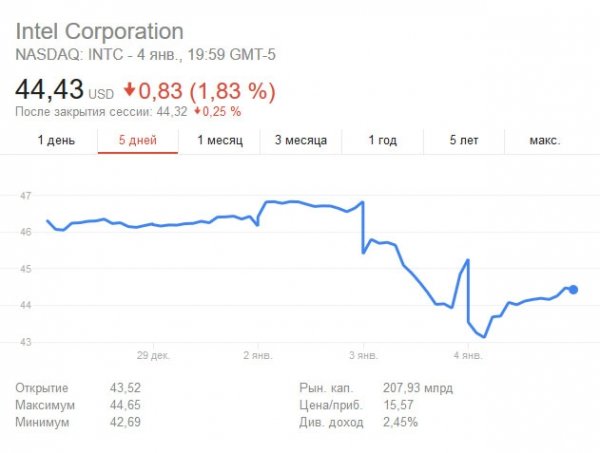The image size is (600, 453).
Task: Click the Максимум value 44,65
Action: 126,405
